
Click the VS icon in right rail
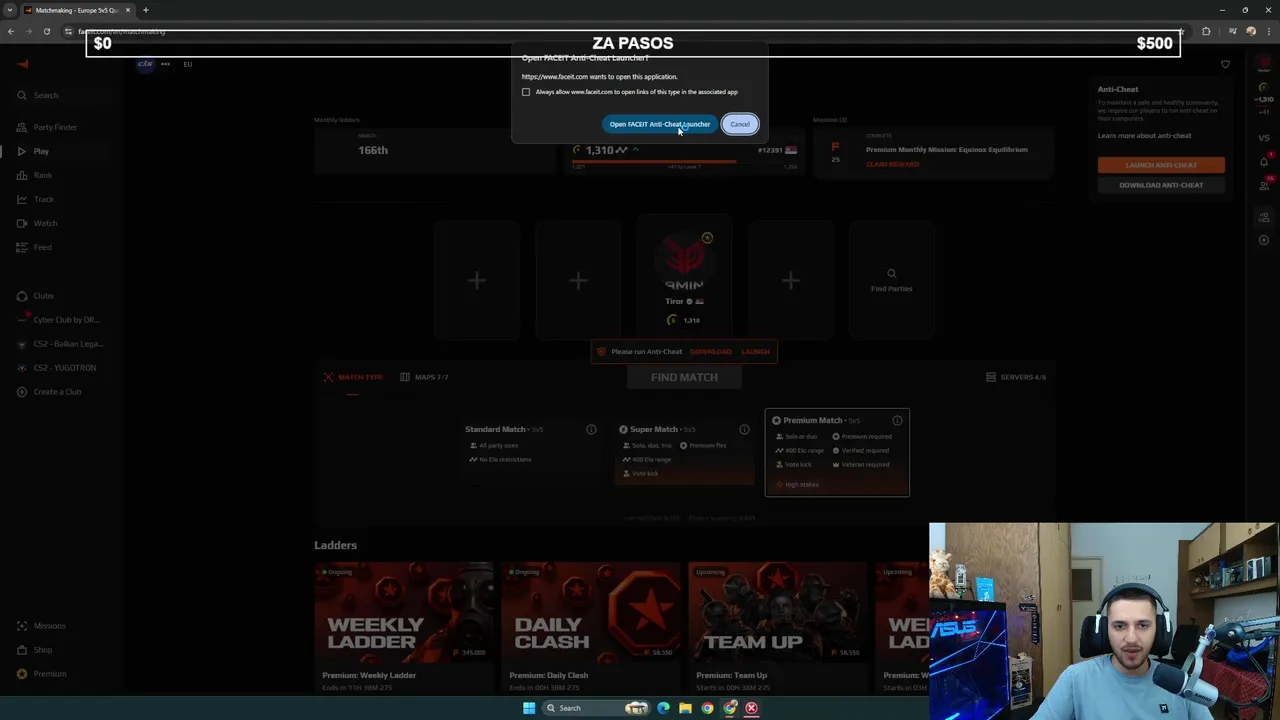coord(1264,138)
